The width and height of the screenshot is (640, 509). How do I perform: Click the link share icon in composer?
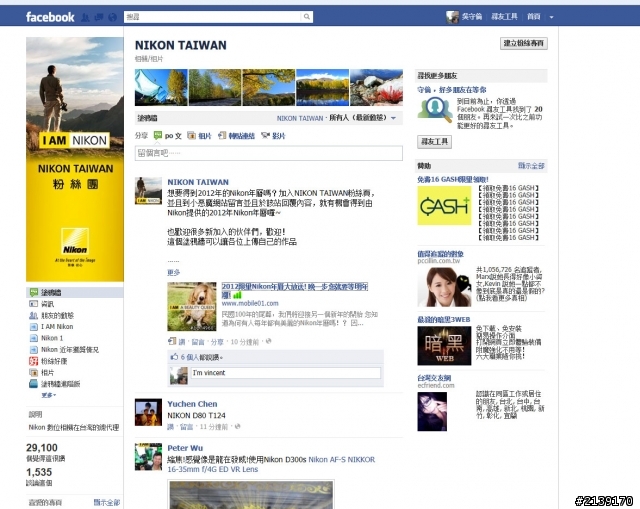click(x=222, y=136)
